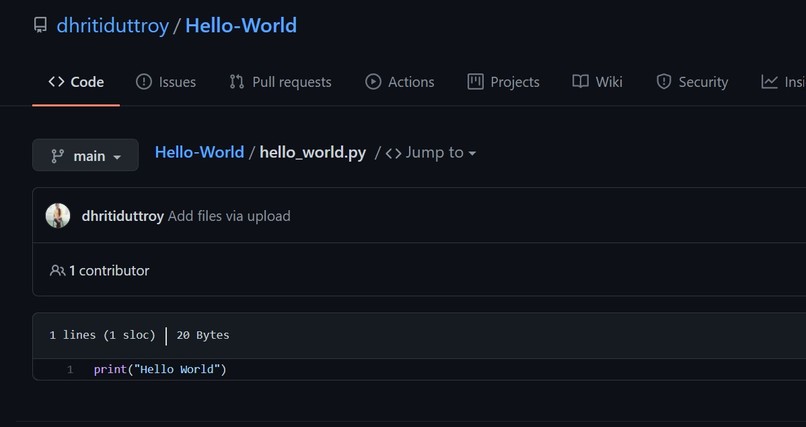Open the Security tab
Screen dimensions: 806x427
[692, 82]
